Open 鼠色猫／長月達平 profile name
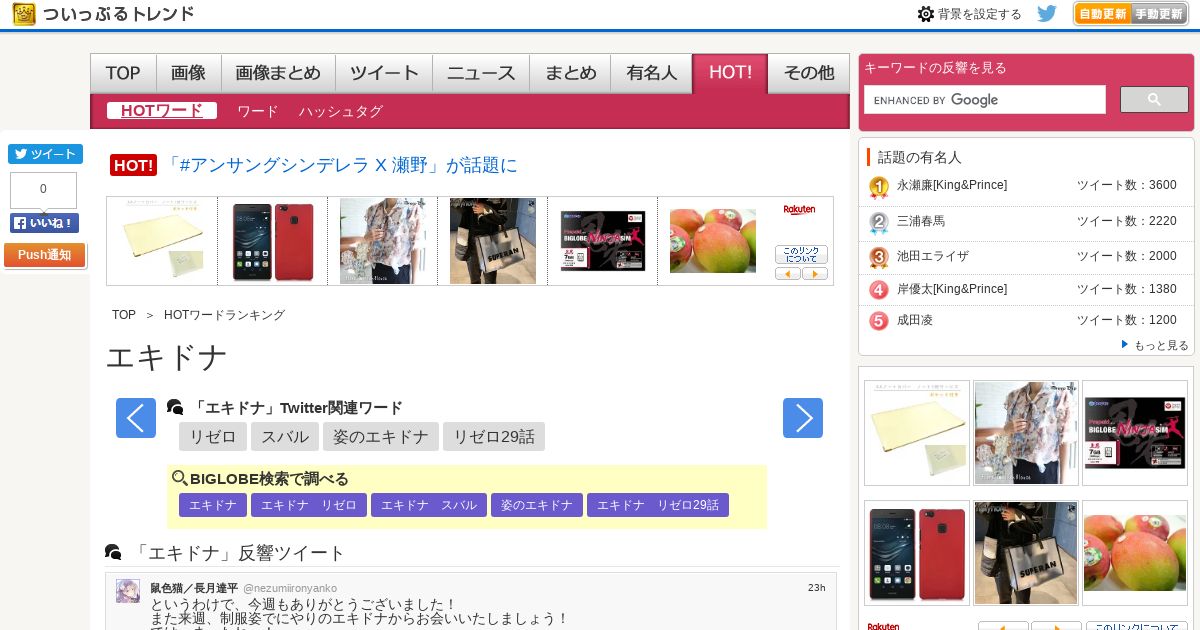1200x630 pixels. point(194,588)
